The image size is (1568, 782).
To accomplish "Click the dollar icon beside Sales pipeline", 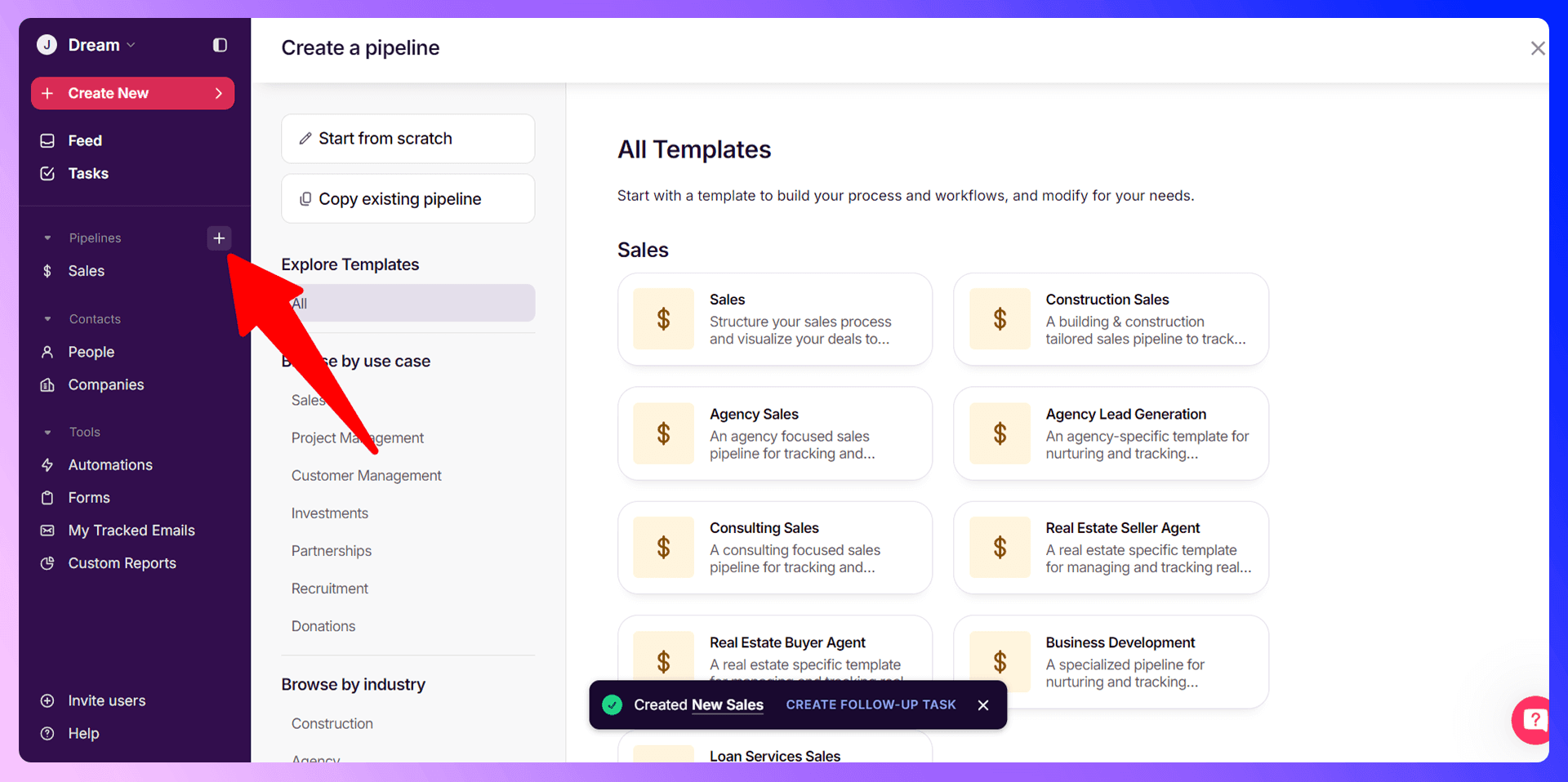I will (x=47, y=271).
